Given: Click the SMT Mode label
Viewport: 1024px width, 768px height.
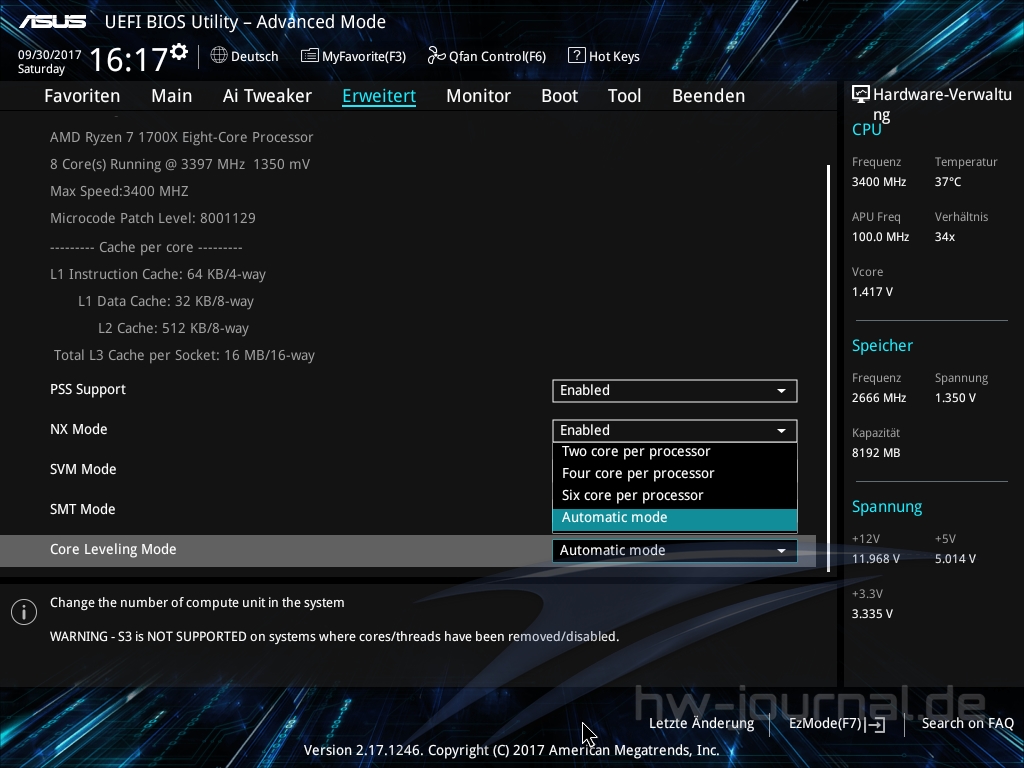Looking at the screenshot, I should [x=83, y=509].
